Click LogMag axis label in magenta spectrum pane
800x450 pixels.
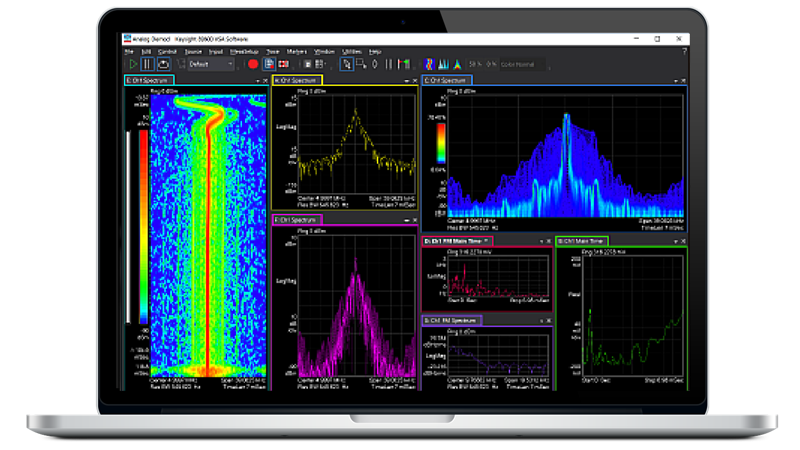tap(286, 281)
